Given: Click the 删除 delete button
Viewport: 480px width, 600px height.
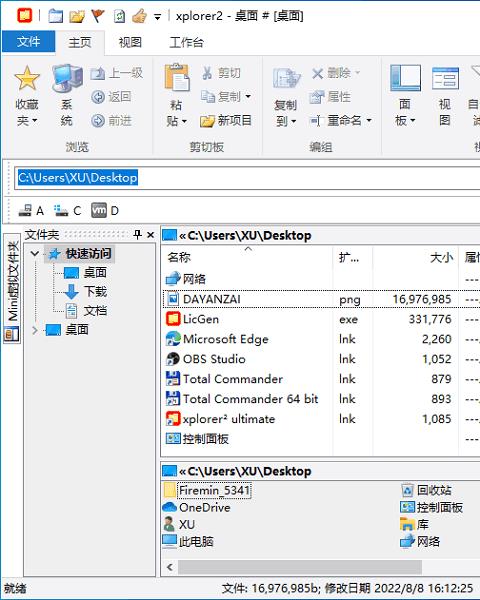Looking at the screenshot, I should coord(331,73).
